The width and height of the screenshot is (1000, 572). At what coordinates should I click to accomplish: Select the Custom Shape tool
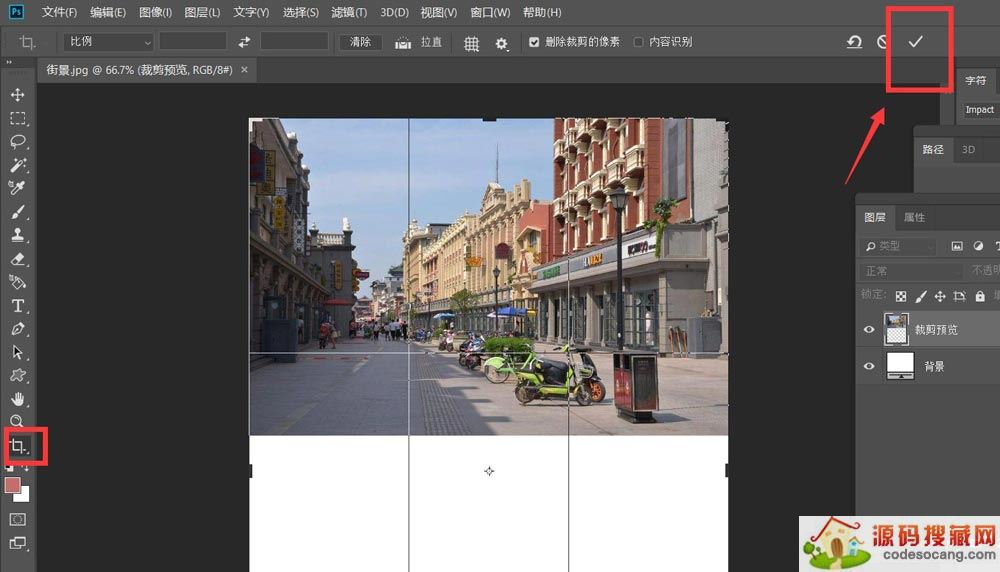pyautogui.click(x=18, y=375)
